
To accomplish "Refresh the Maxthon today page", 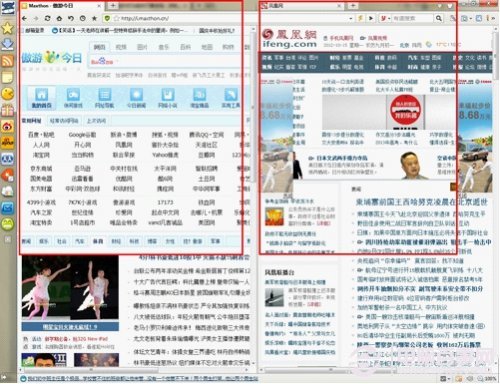I will (x=48, y=18).
